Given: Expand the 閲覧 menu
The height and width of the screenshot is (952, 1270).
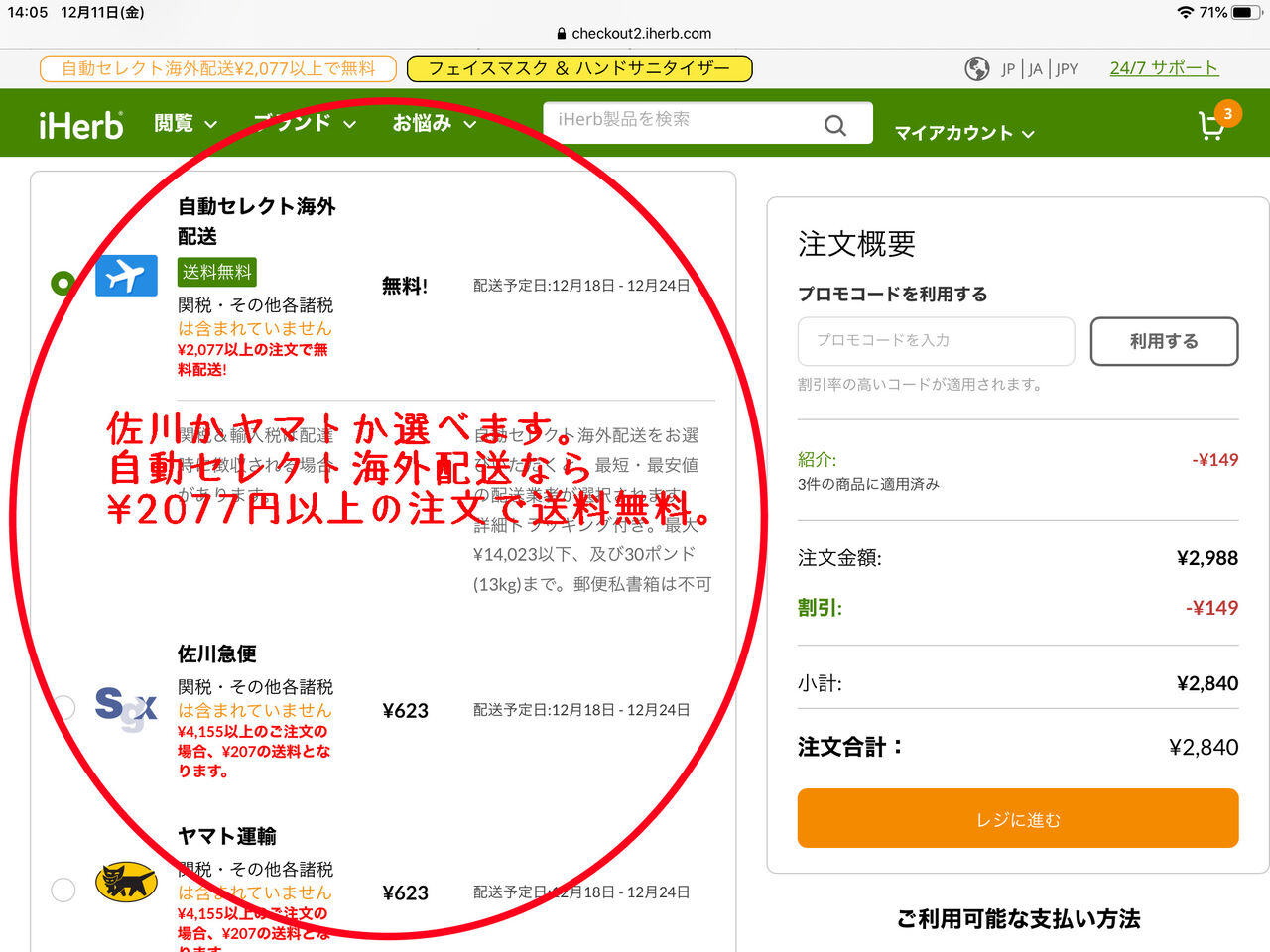Looking at the screenshot, I should [x=186, y=124].
